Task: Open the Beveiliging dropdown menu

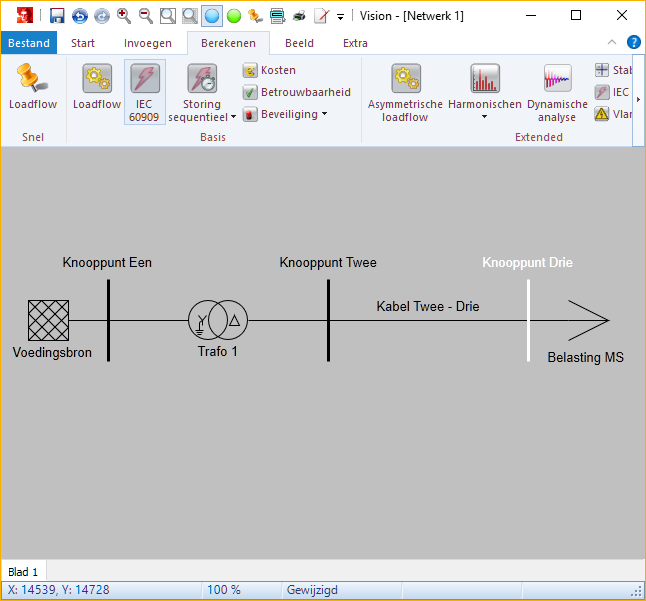Action: pos(288,114)
